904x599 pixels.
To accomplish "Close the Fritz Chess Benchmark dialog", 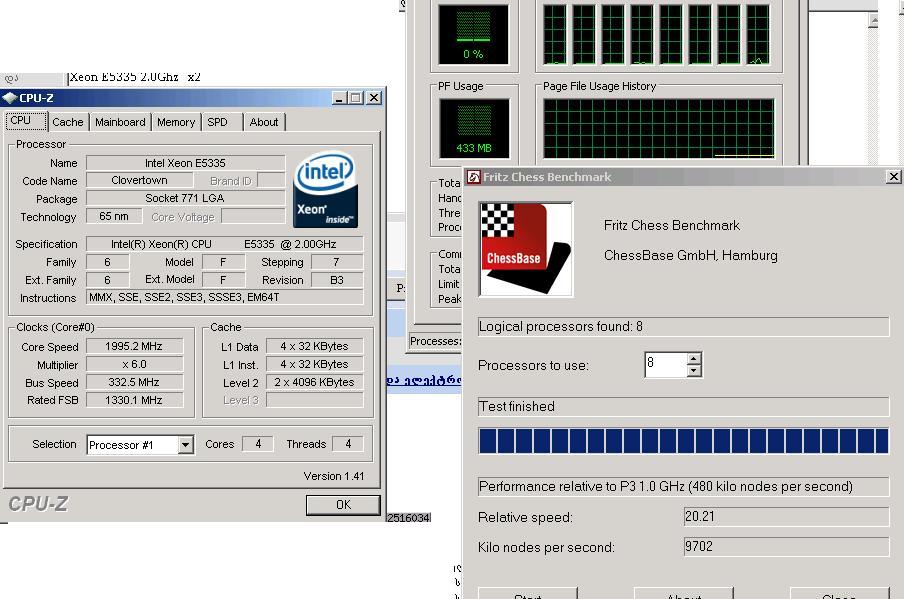I will [893, 177].
